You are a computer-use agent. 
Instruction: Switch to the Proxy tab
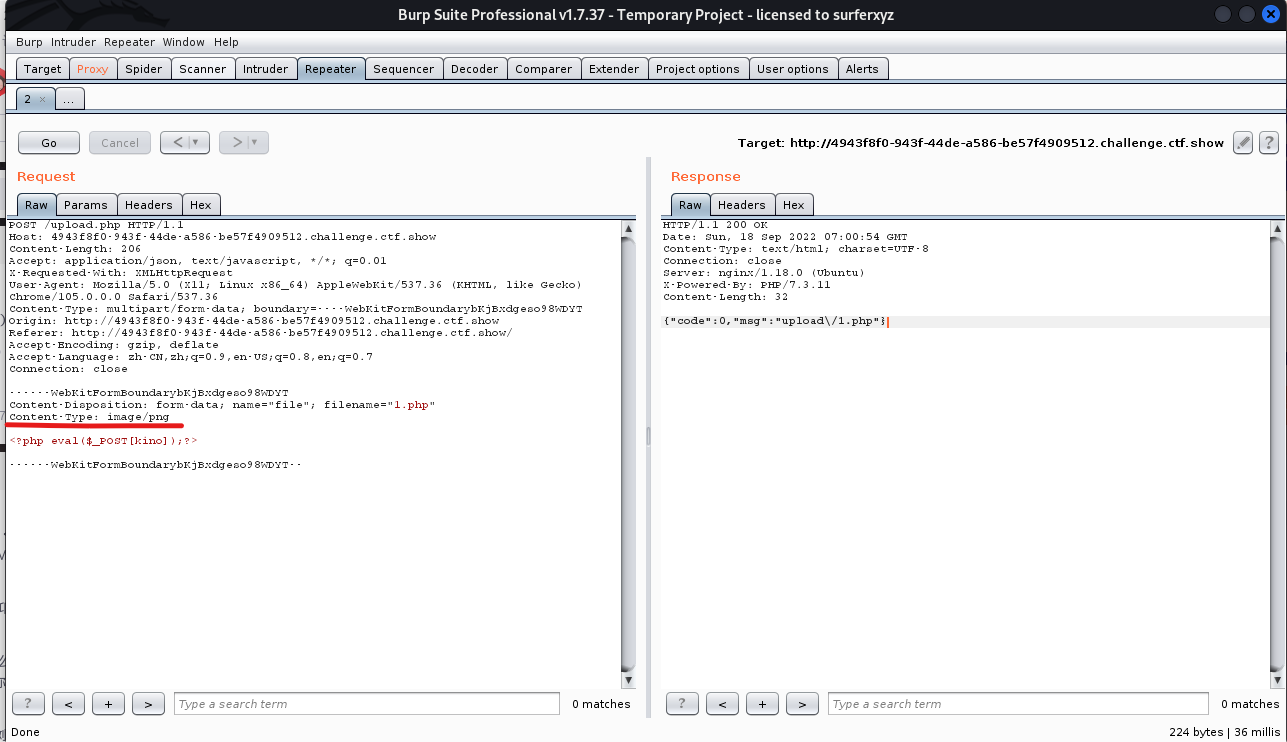(92, 69)
